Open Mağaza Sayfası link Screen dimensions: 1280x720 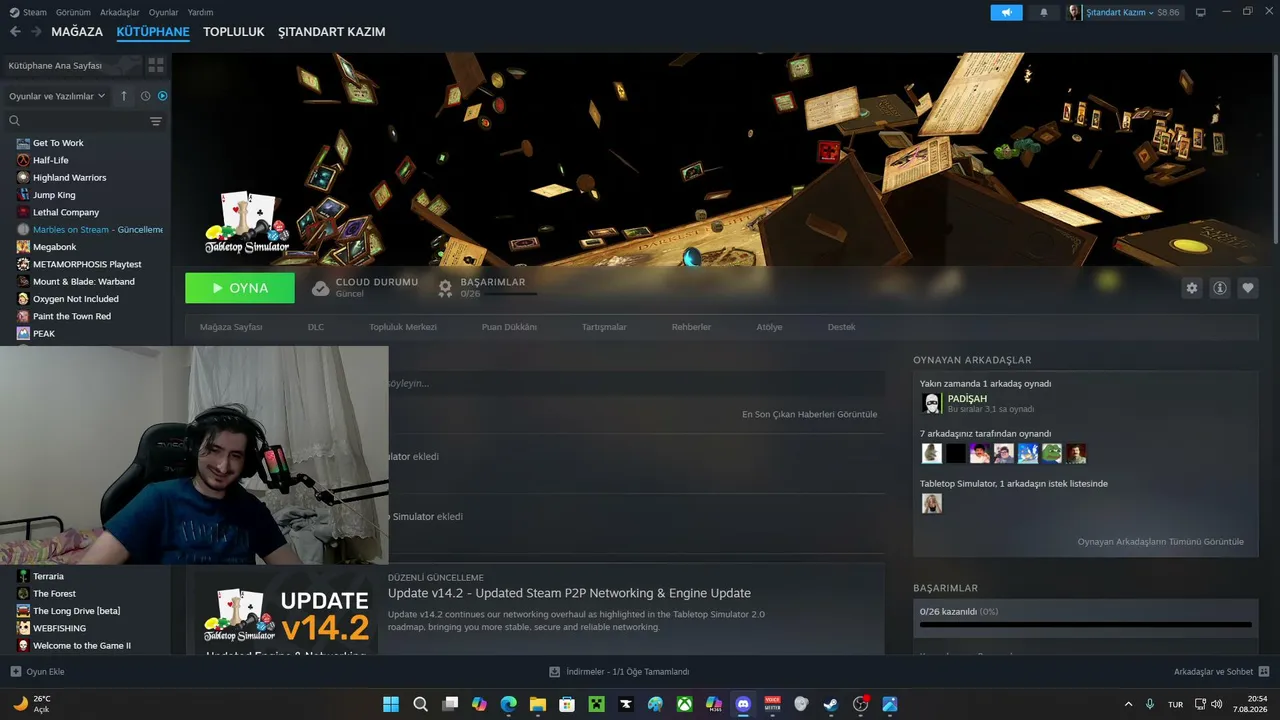click(x=231, y=327)
